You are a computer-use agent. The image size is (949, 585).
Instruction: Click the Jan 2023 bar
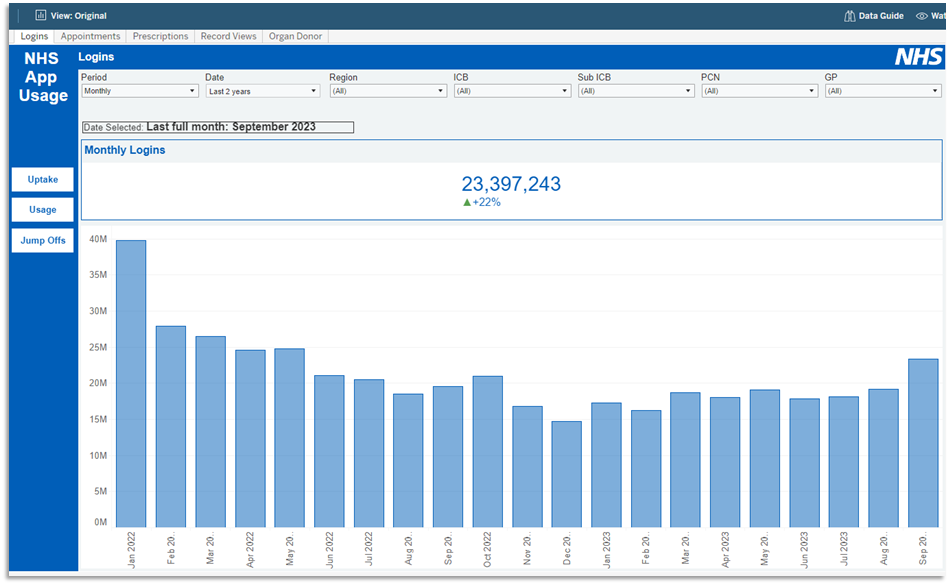click(x=606, y=465)
